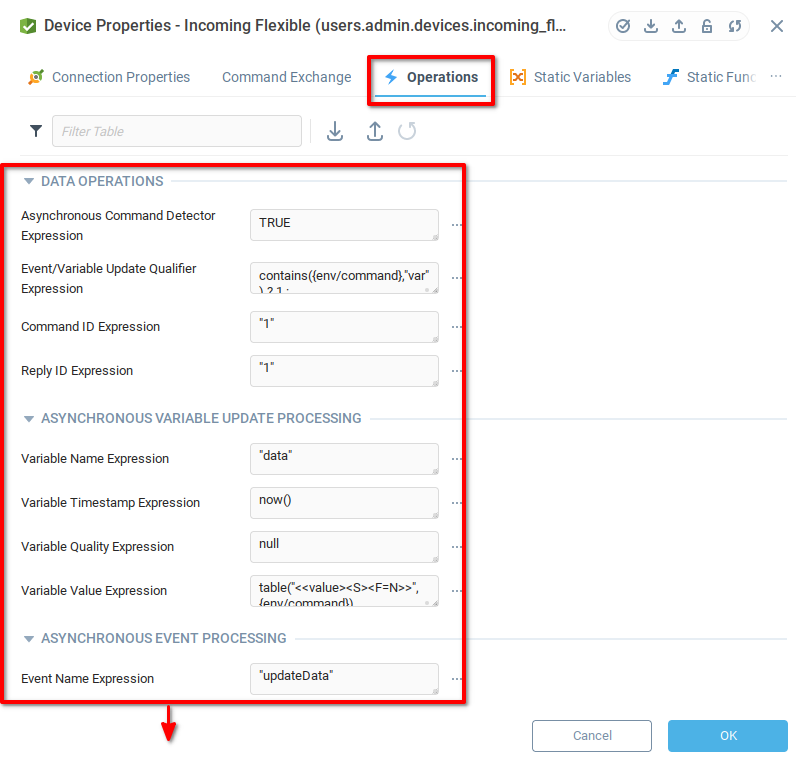This screenshot has width=799, height=761.
Task: Click the unlock padlock icon in header
Action: (707, 26)
